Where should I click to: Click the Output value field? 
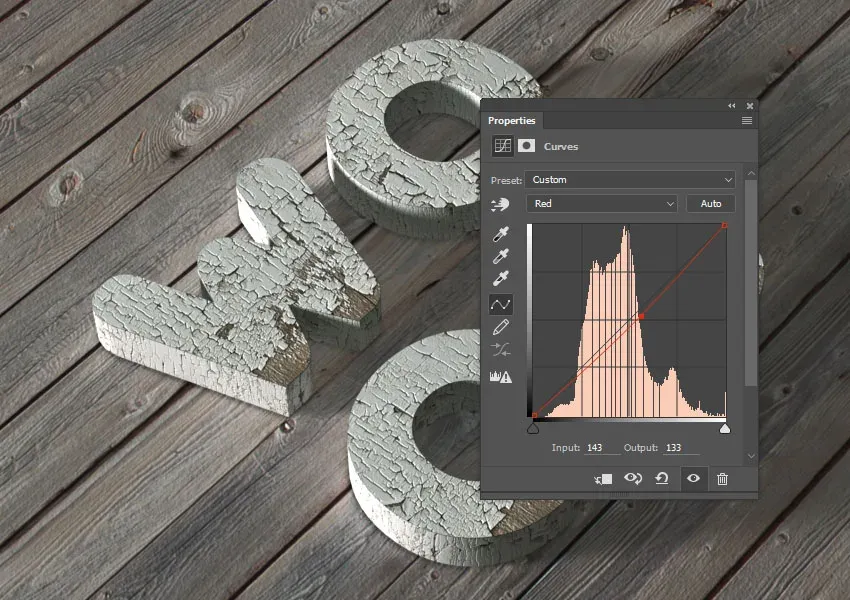pos(681,448)
